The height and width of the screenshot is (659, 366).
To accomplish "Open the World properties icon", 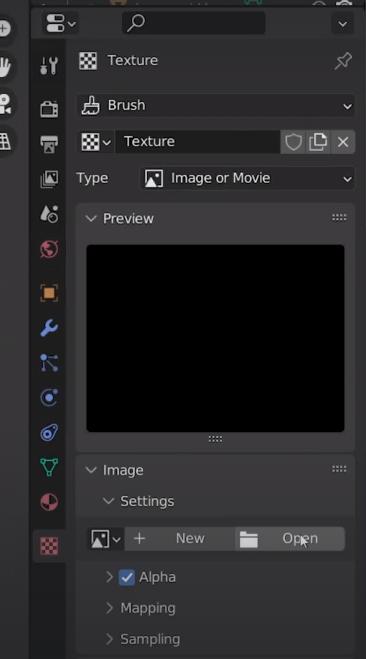I will 49,250.
